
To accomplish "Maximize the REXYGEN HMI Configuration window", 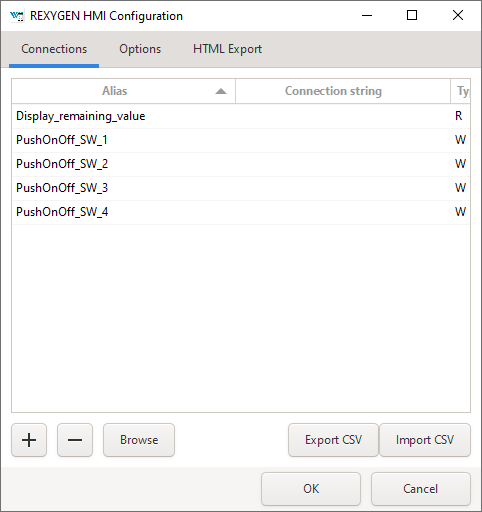I will [412, 15].
